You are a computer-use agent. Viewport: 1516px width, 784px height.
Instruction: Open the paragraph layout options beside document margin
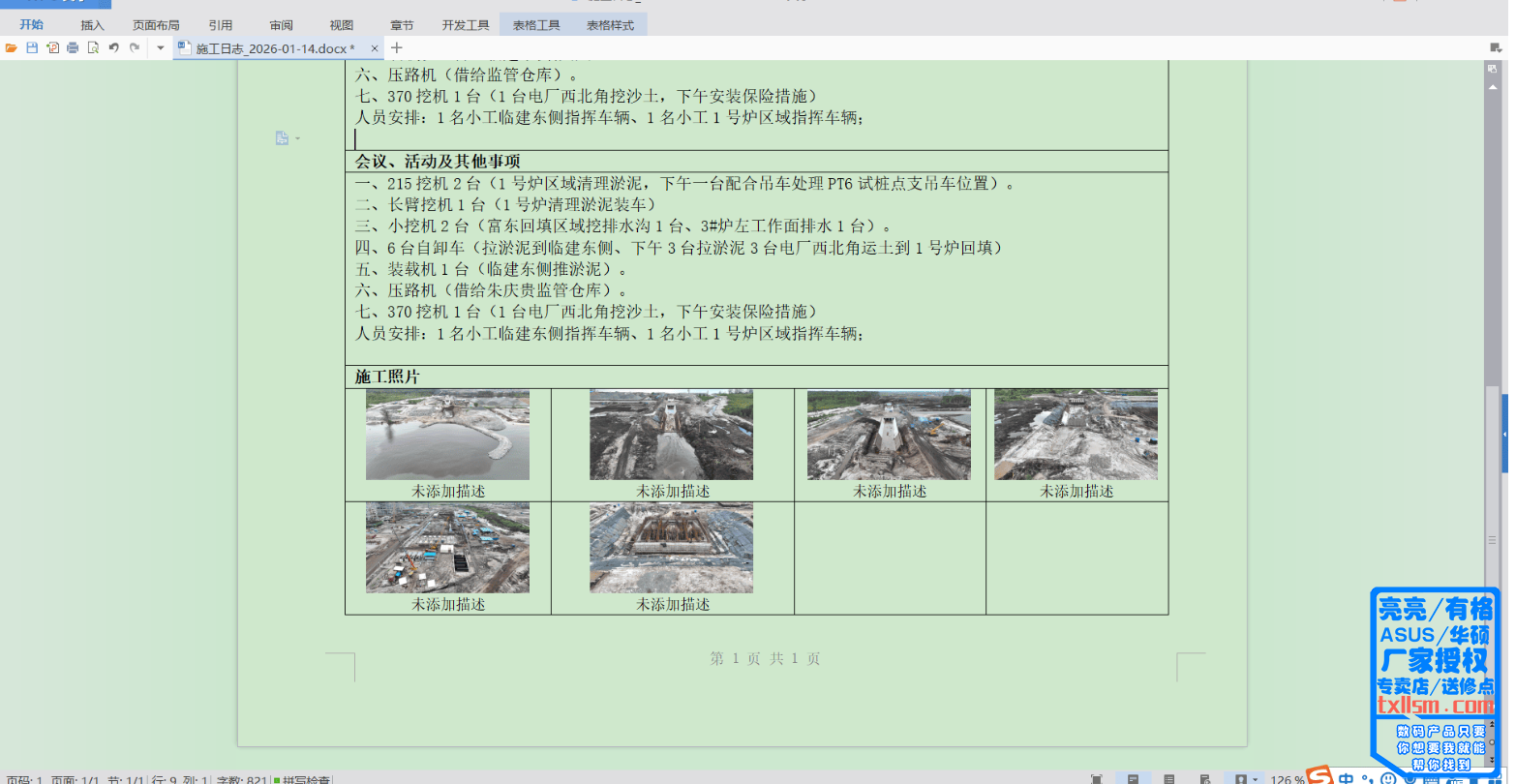(283, 138)
